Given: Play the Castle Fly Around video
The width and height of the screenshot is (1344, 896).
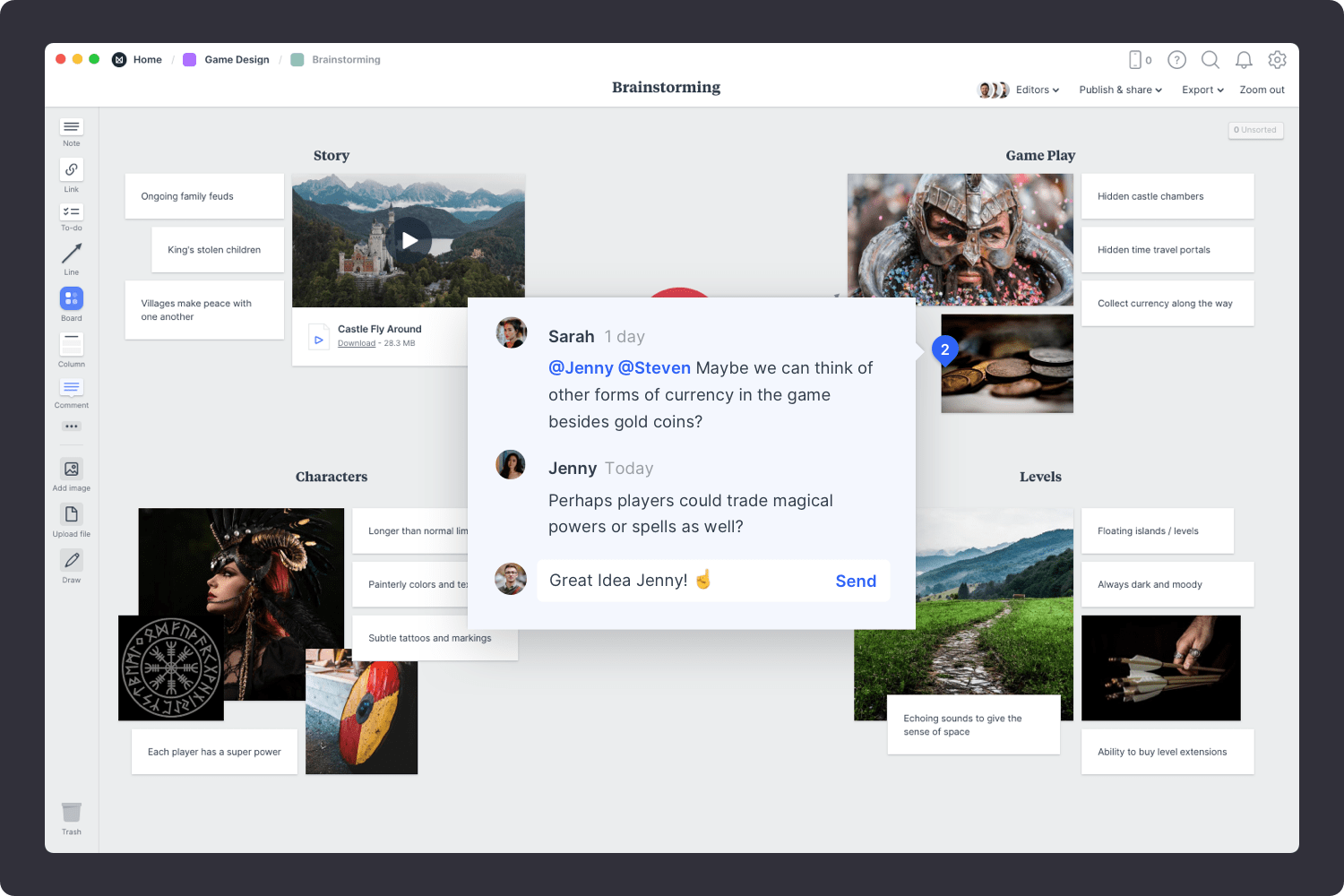Looking at the screenshot, I should (409, 239).
